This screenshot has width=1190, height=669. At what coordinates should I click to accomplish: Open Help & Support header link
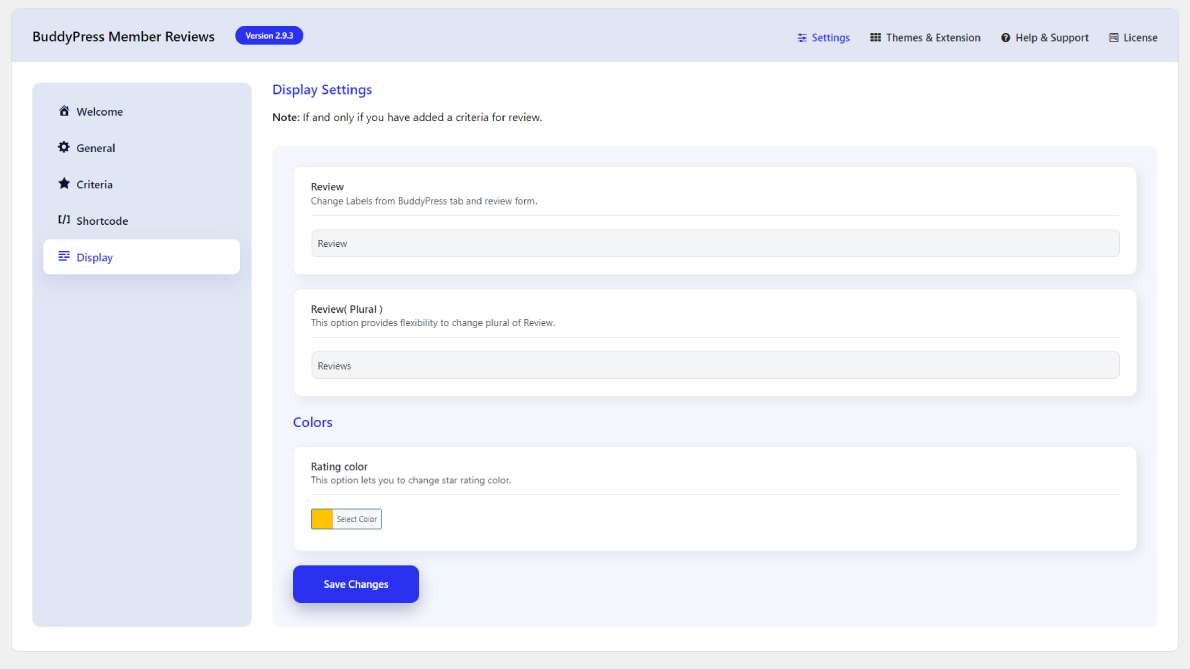1044,37
